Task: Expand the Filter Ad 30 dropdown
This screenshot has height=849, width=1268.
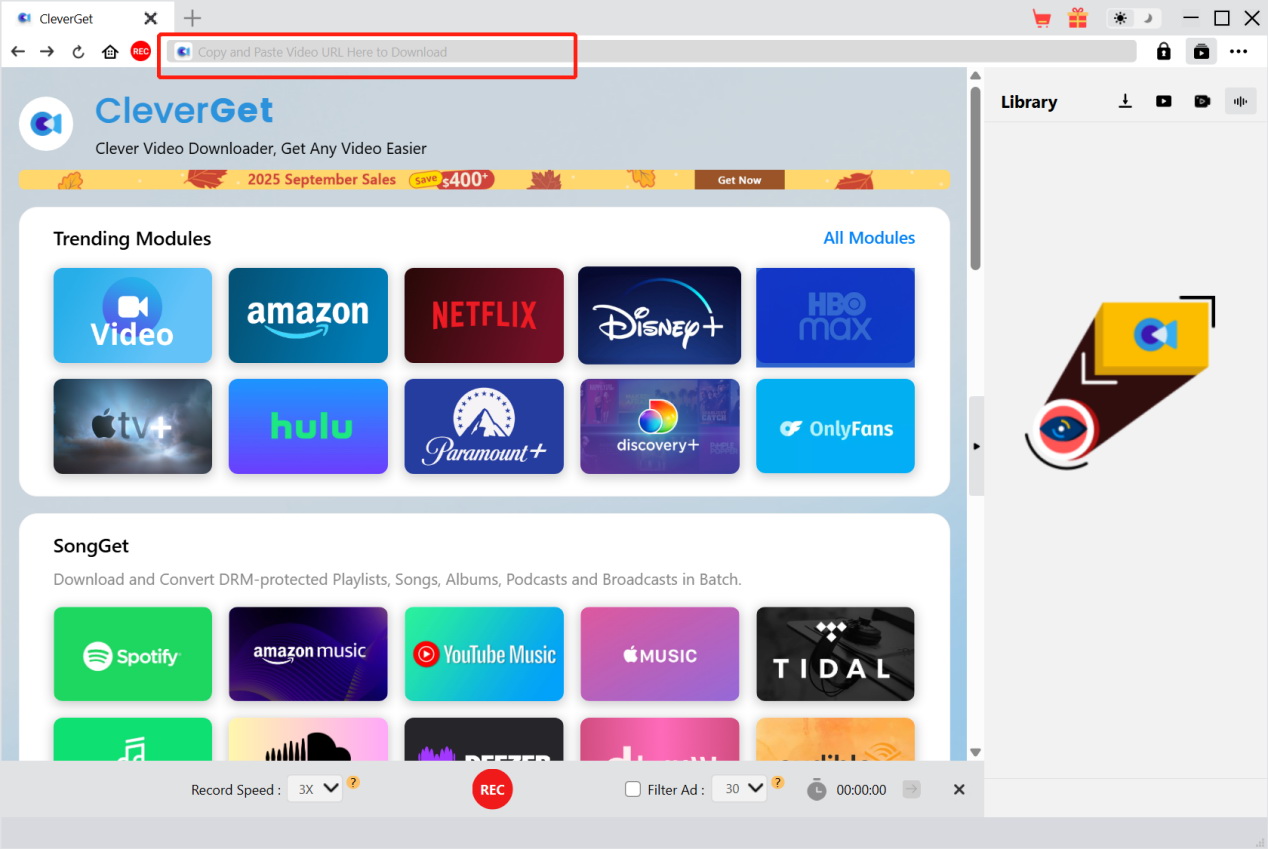Action: (739, 789)
